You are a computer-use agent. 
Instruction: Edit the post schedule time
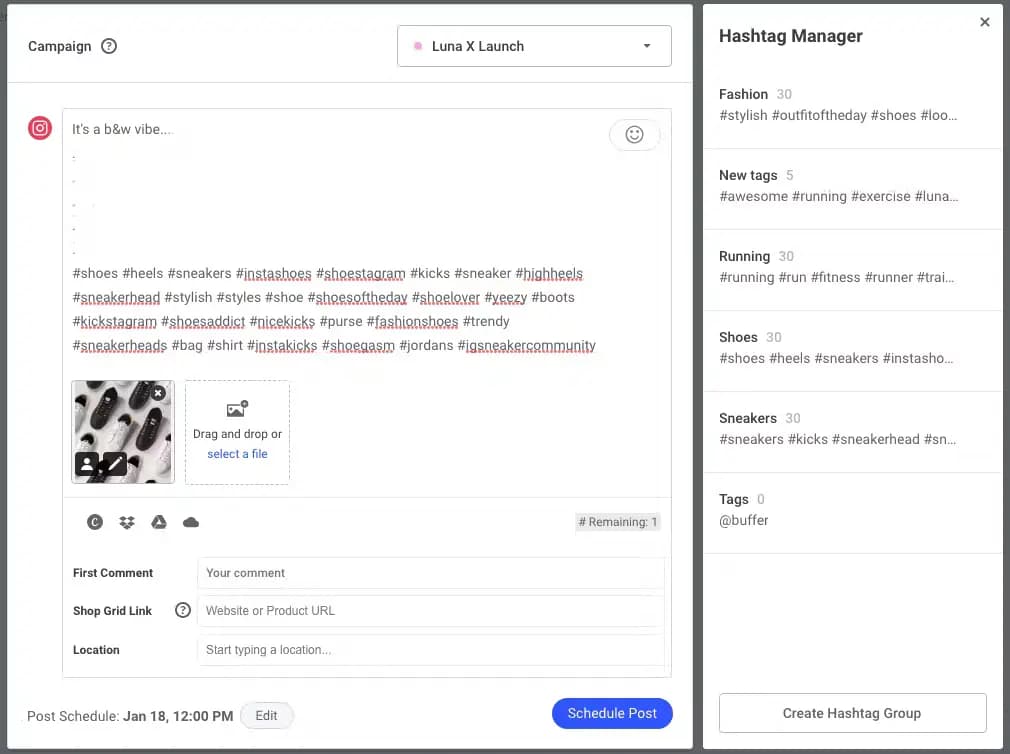coord(266,715)
